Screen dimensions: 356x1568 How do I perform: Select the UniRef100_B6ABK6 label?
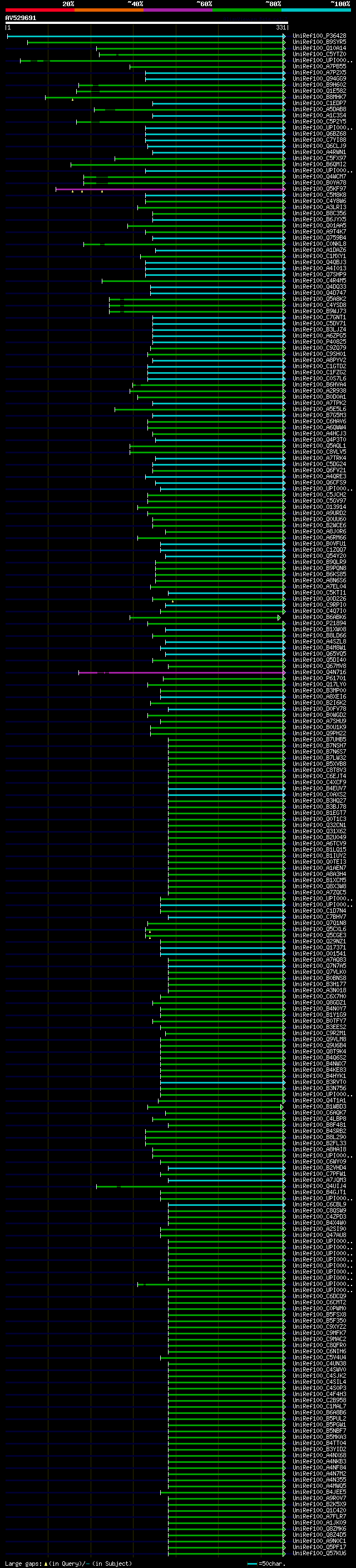pyautogui.click(x=319, y=617)
